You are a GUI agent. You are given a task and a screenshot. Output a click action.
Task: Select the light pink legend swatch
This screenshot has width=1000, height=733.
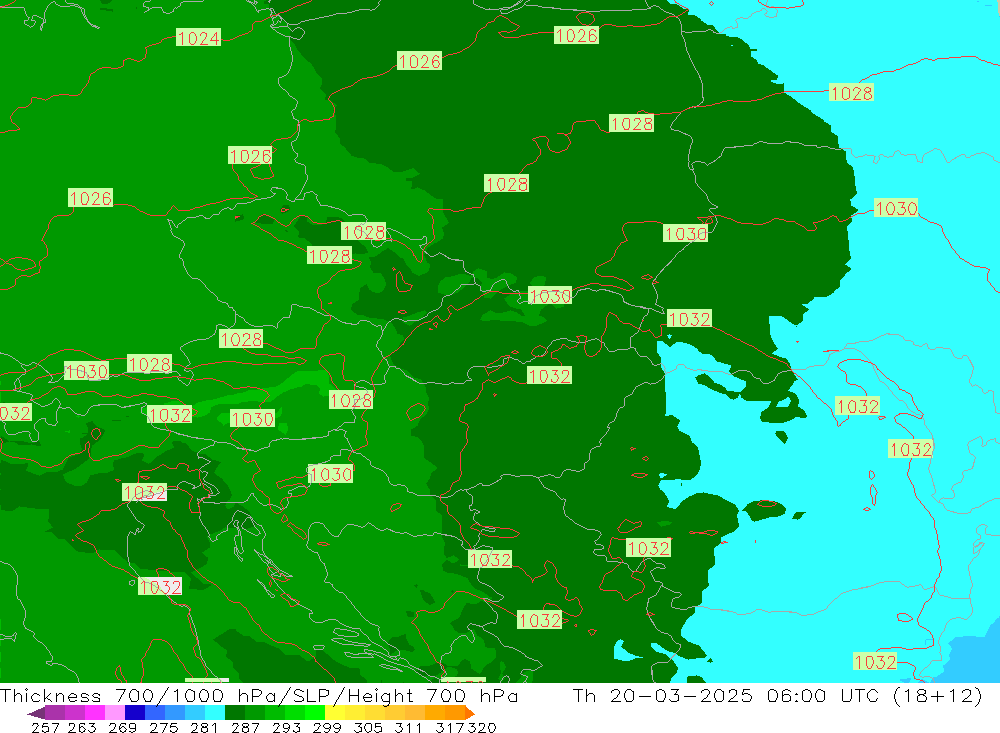pos(115,713)
